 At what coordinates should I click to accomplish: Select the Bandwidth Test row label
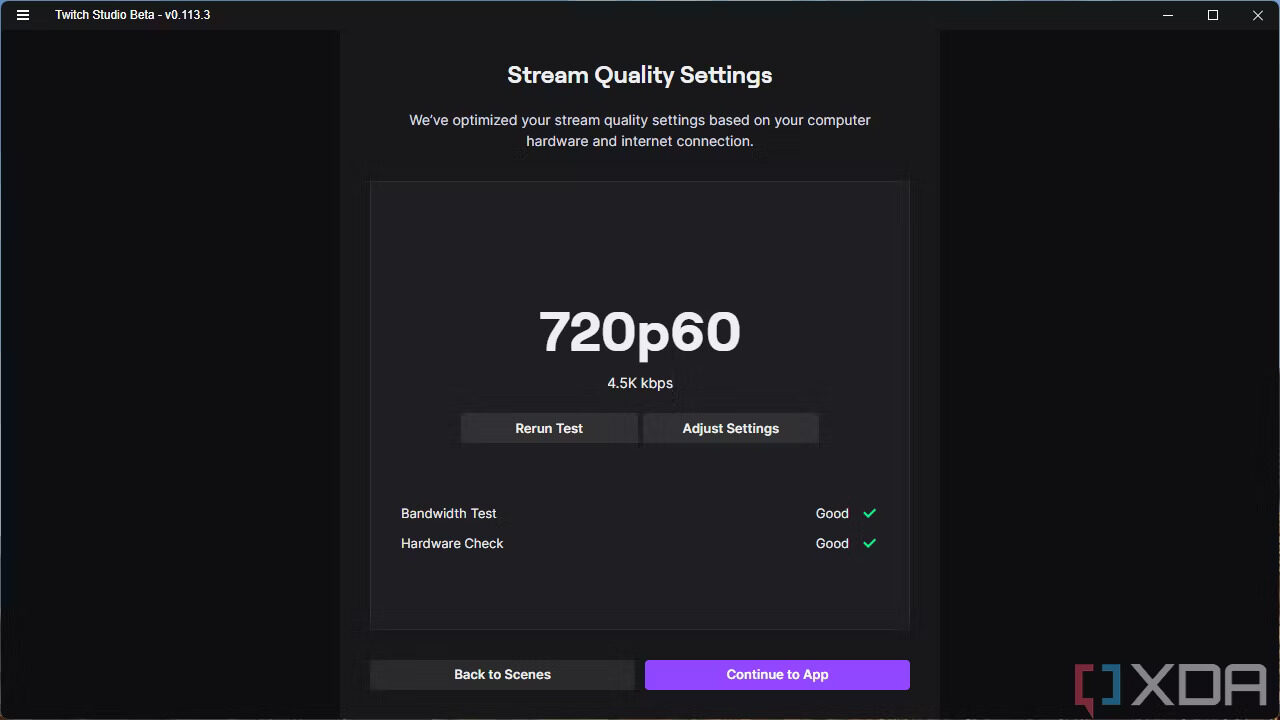[449, 513]
